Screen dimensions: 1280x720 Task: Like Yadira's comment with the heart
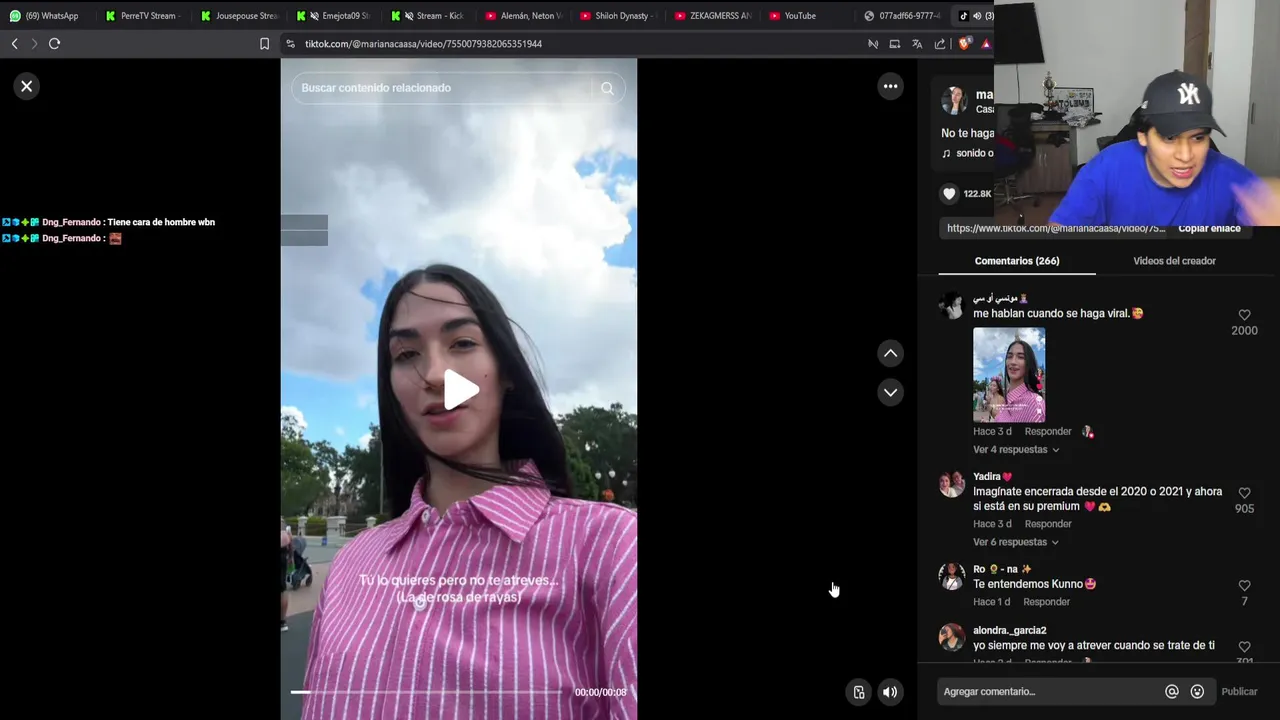click(x=1244, y=493)
